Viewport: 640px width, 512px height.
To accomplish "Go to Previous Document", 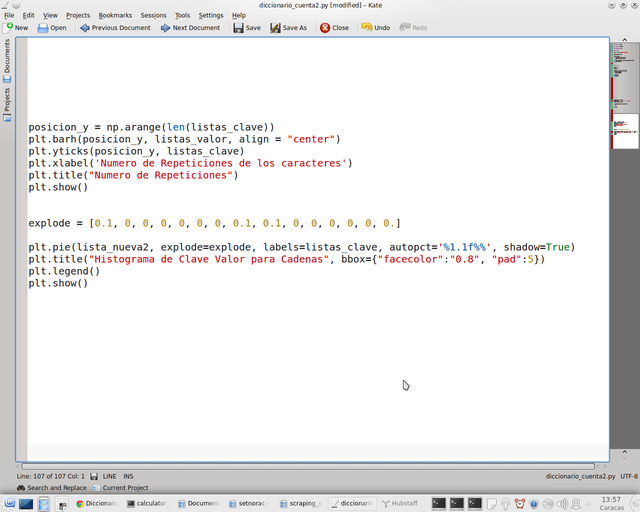I will [x=115, y=28].
